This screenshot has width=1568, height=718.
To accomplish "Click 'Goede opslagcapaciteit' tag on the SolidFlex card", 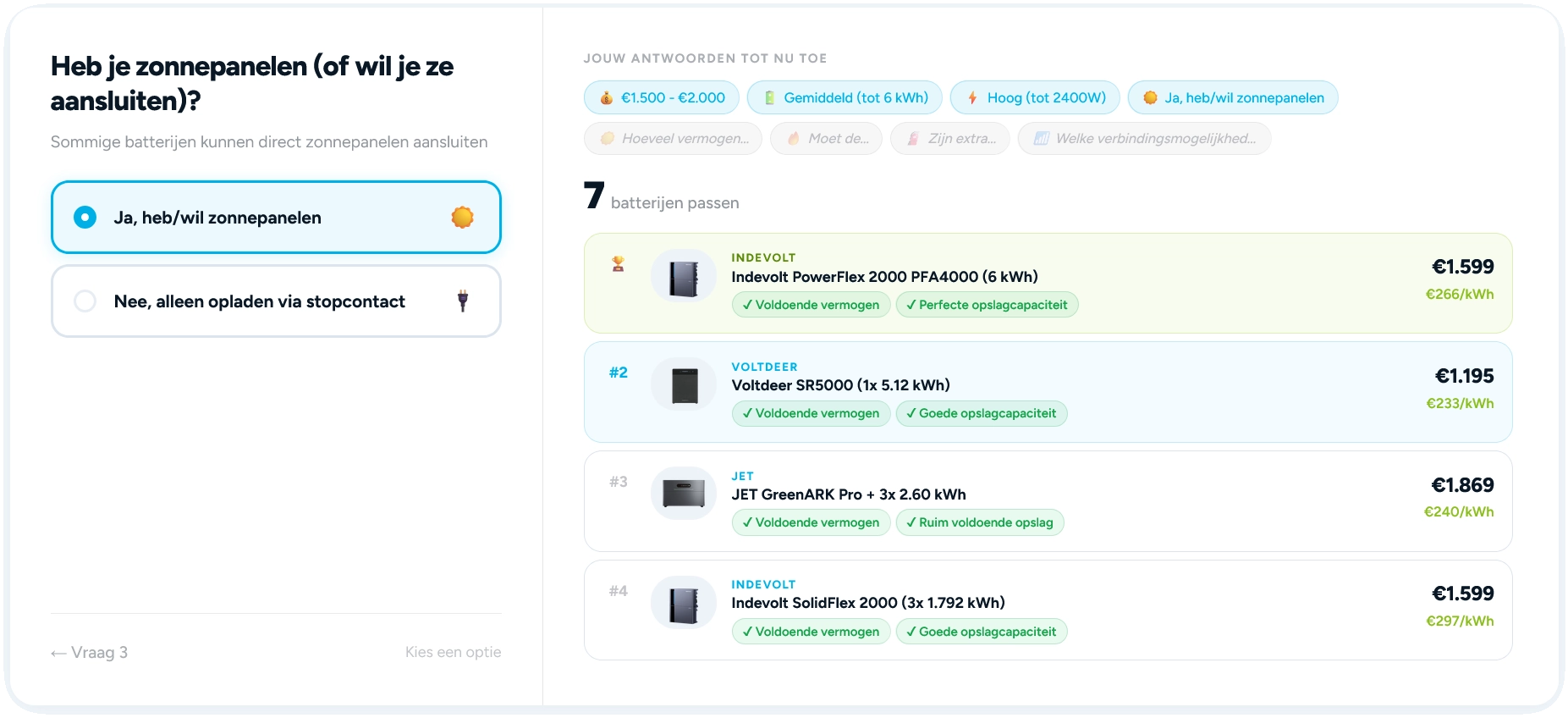I will tap(982, 632).
